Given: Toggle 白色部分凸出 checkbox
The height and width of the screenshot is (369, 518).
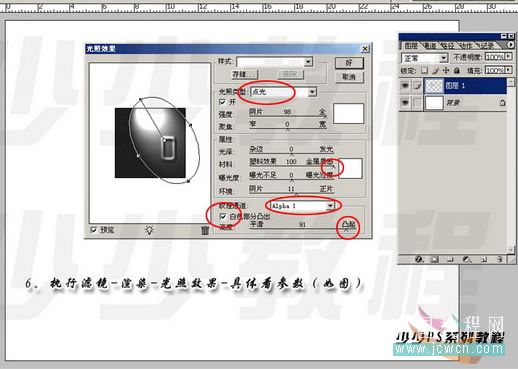Looking at the screenshot, I should [223, 216].
